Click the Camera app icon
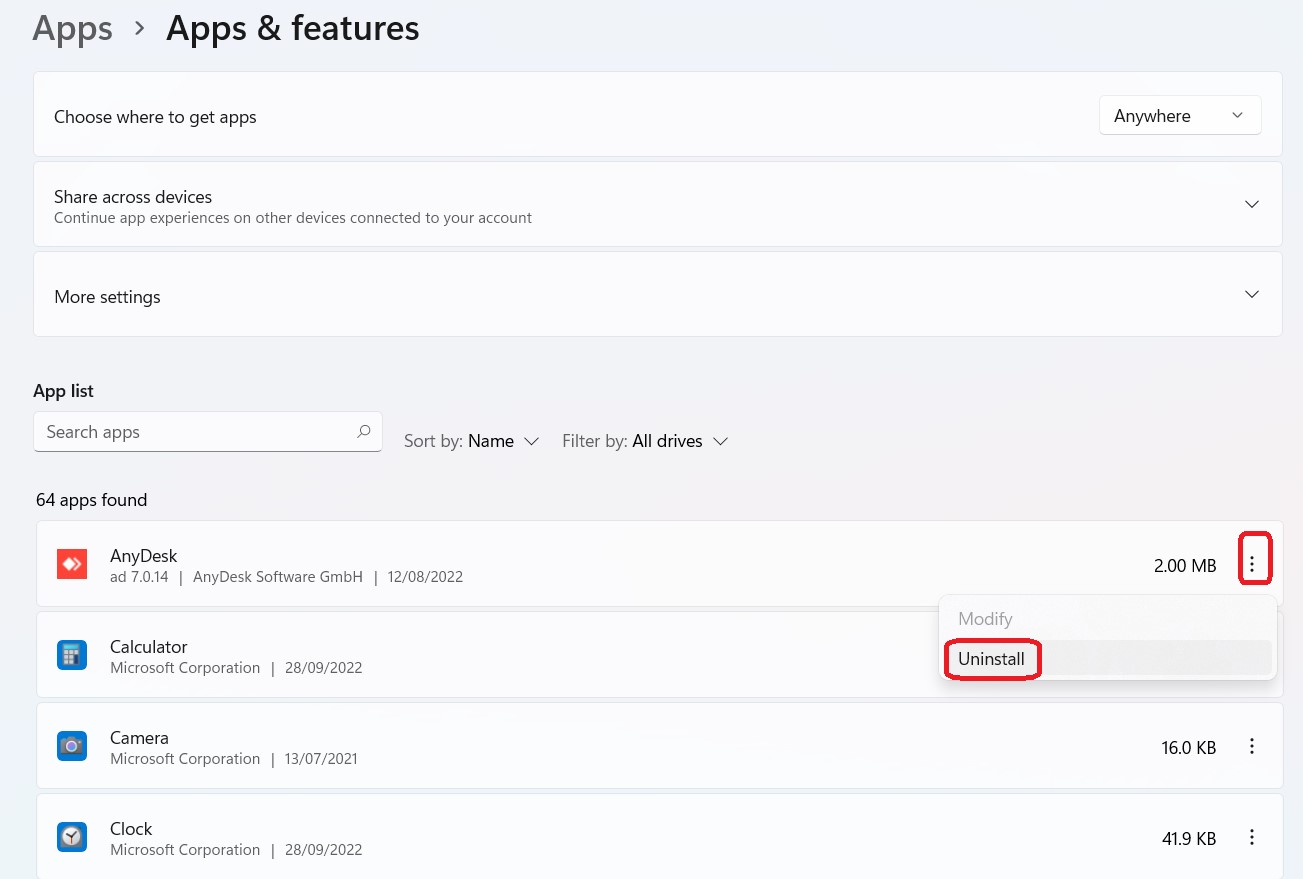Screen dimensions: 1303x879 pyautogui.click(x=72, y=747)
